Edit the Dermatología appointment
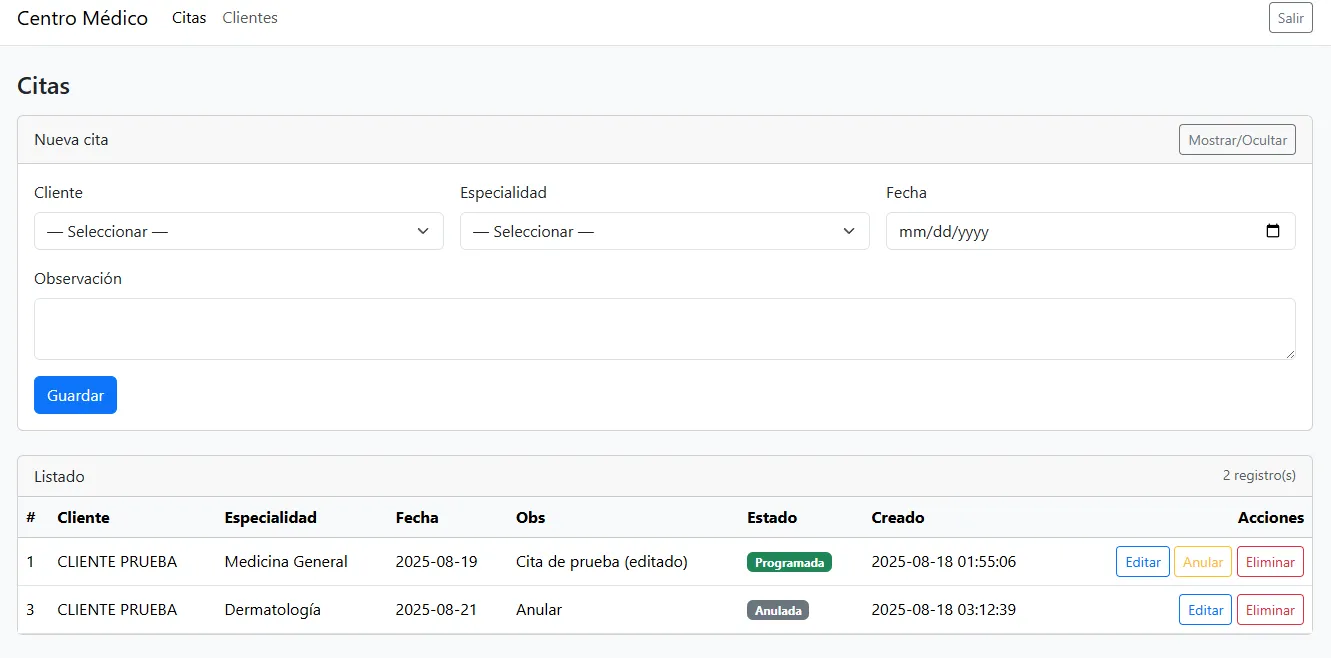This screenshot has height=658, width=1331. pos(1205,610)
